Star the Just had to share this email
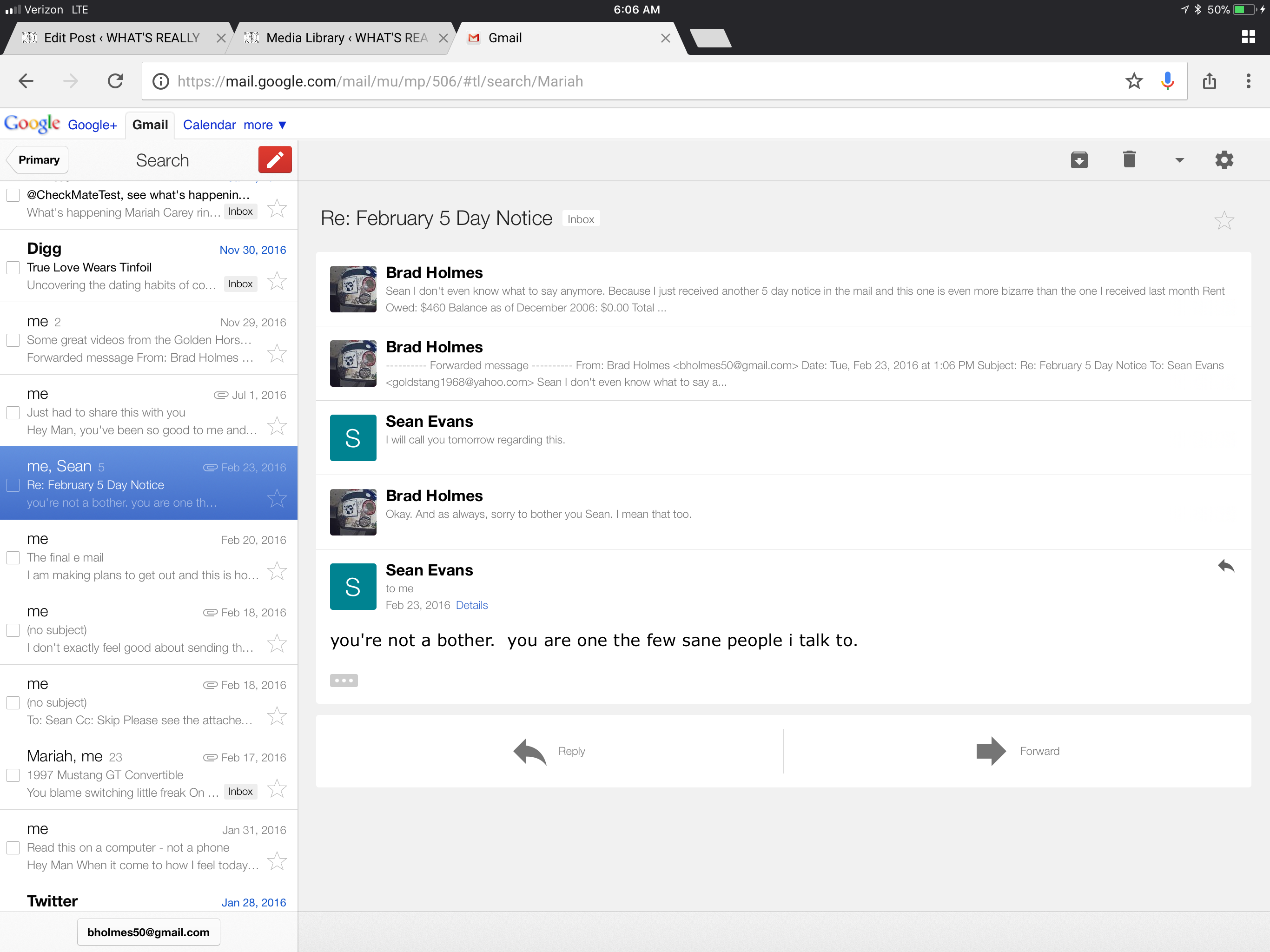Screen dimensions: 1270x952 (278, 426)
